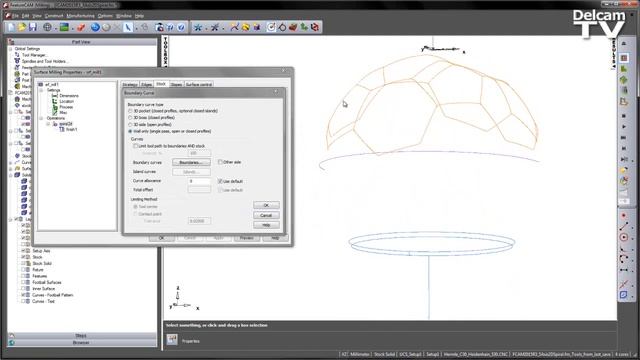
Task: Open the Browser panel bar
Action: tap(82, 342)
